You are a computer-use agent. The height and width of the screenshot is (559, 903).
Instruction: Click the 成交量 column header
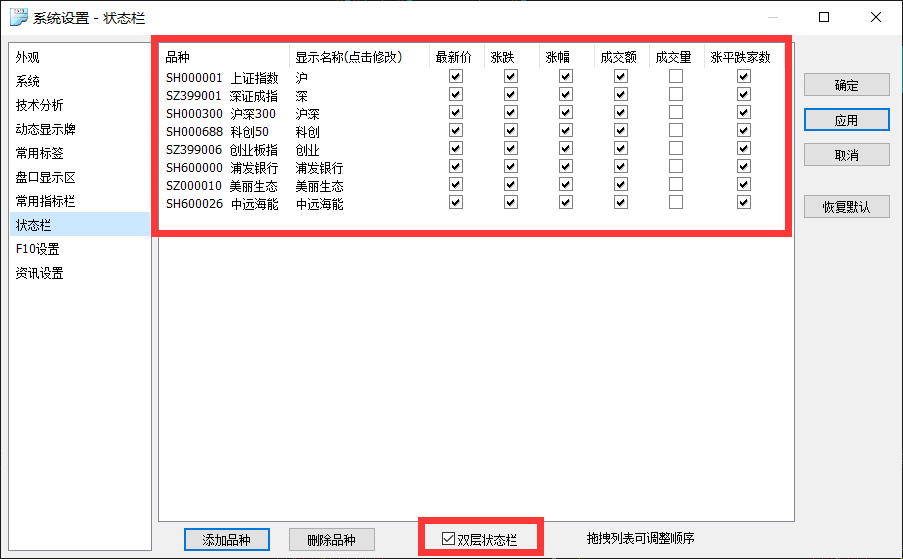click(x=677, y=57)
